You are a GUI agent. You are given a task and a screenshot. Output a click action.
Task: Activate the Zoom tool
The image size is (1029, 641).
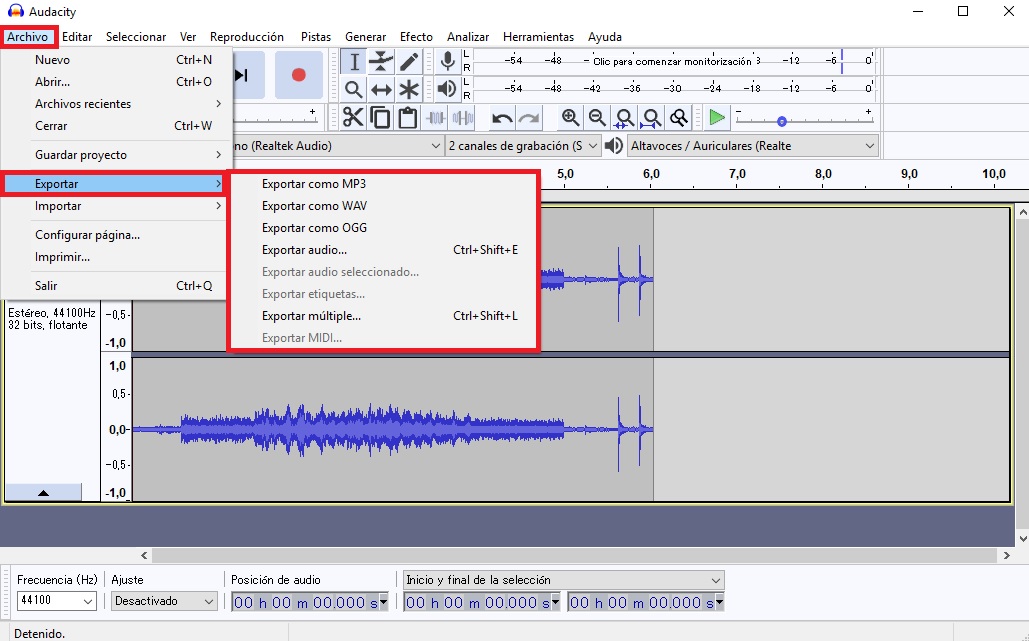(x=353, y=90)
